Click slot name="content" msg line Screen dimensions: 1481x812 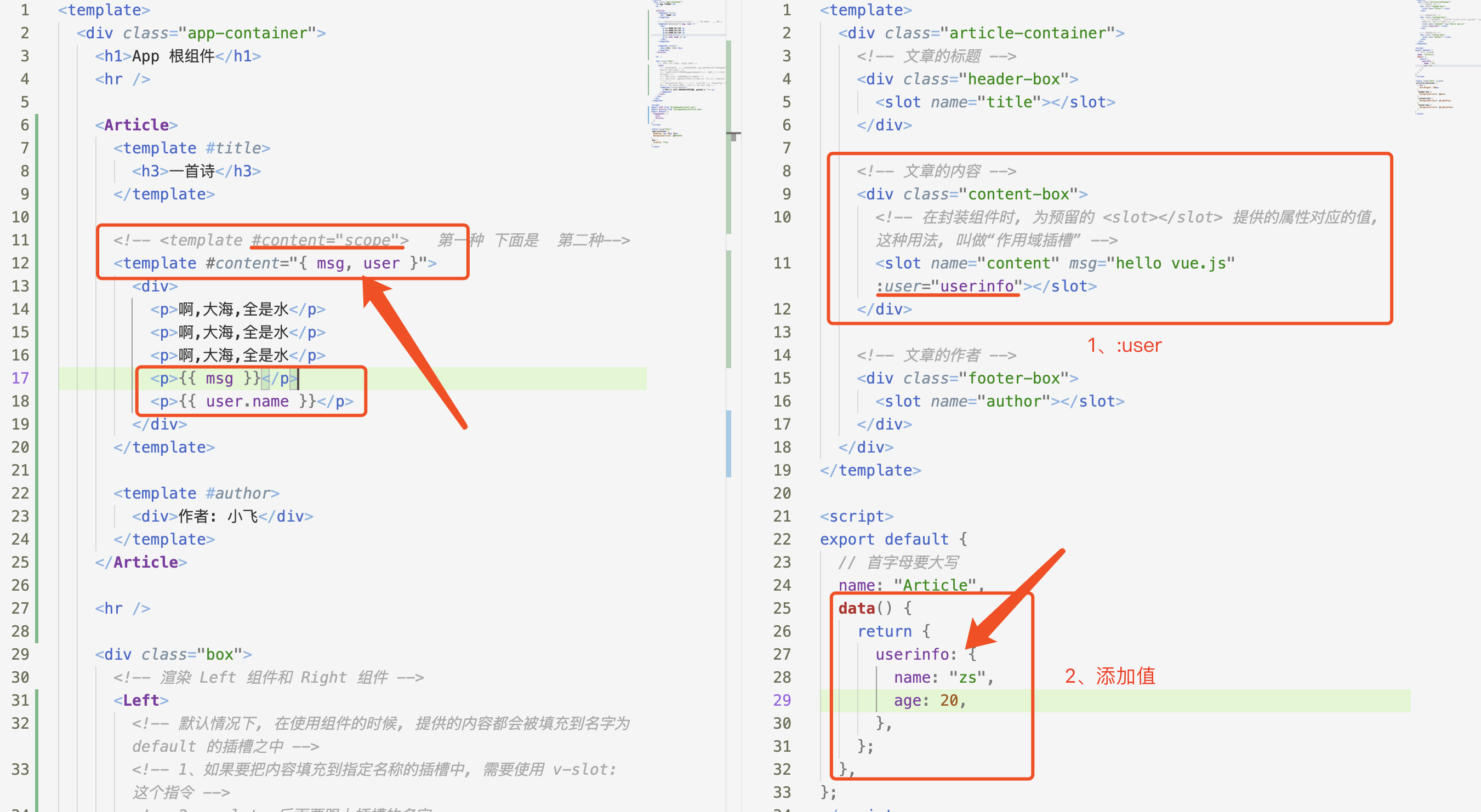click(x=1055, y=263)
